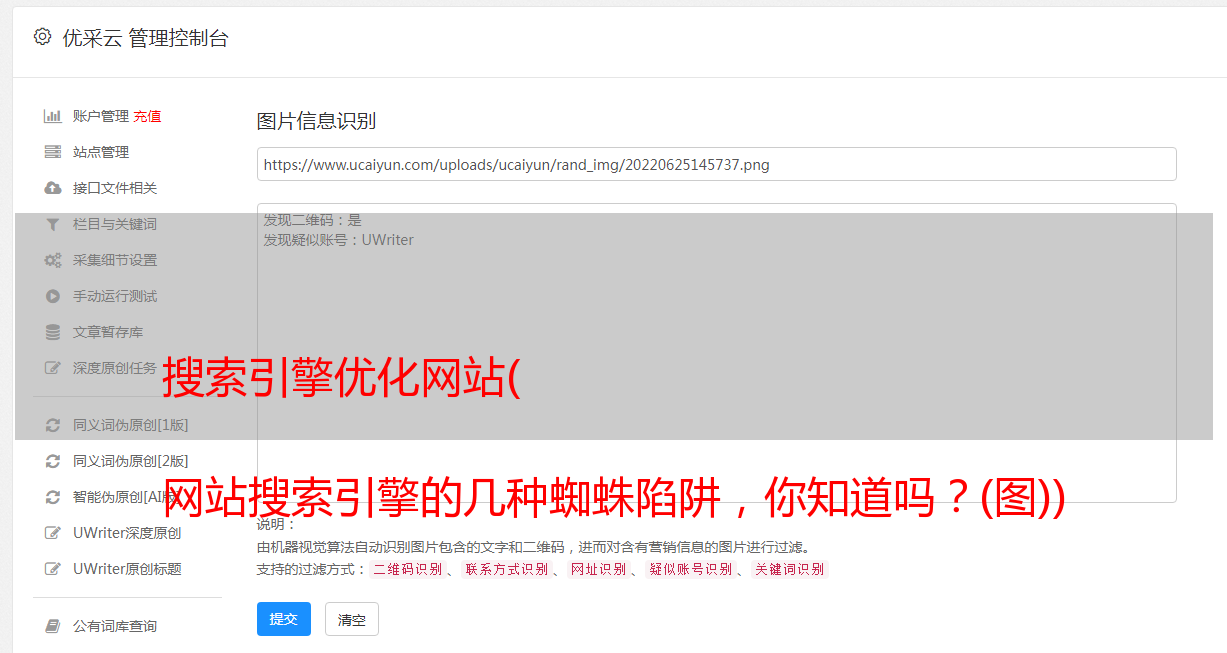Click the server icon for 站点管理

[53, 152]
